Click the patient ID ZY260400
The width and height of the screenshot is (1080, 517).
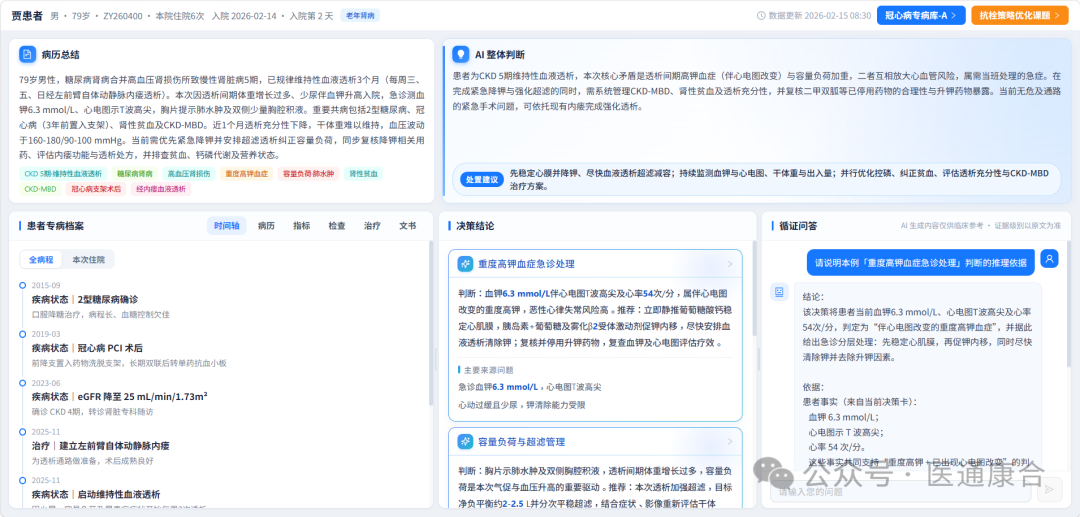125,15
